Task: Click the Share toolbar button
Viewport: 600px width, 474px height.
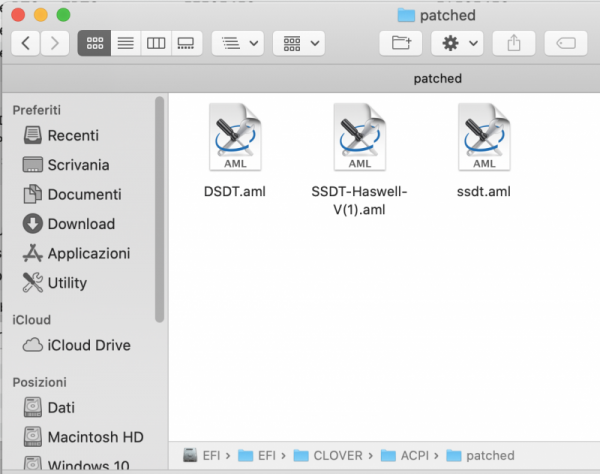Action: [515, 43]
